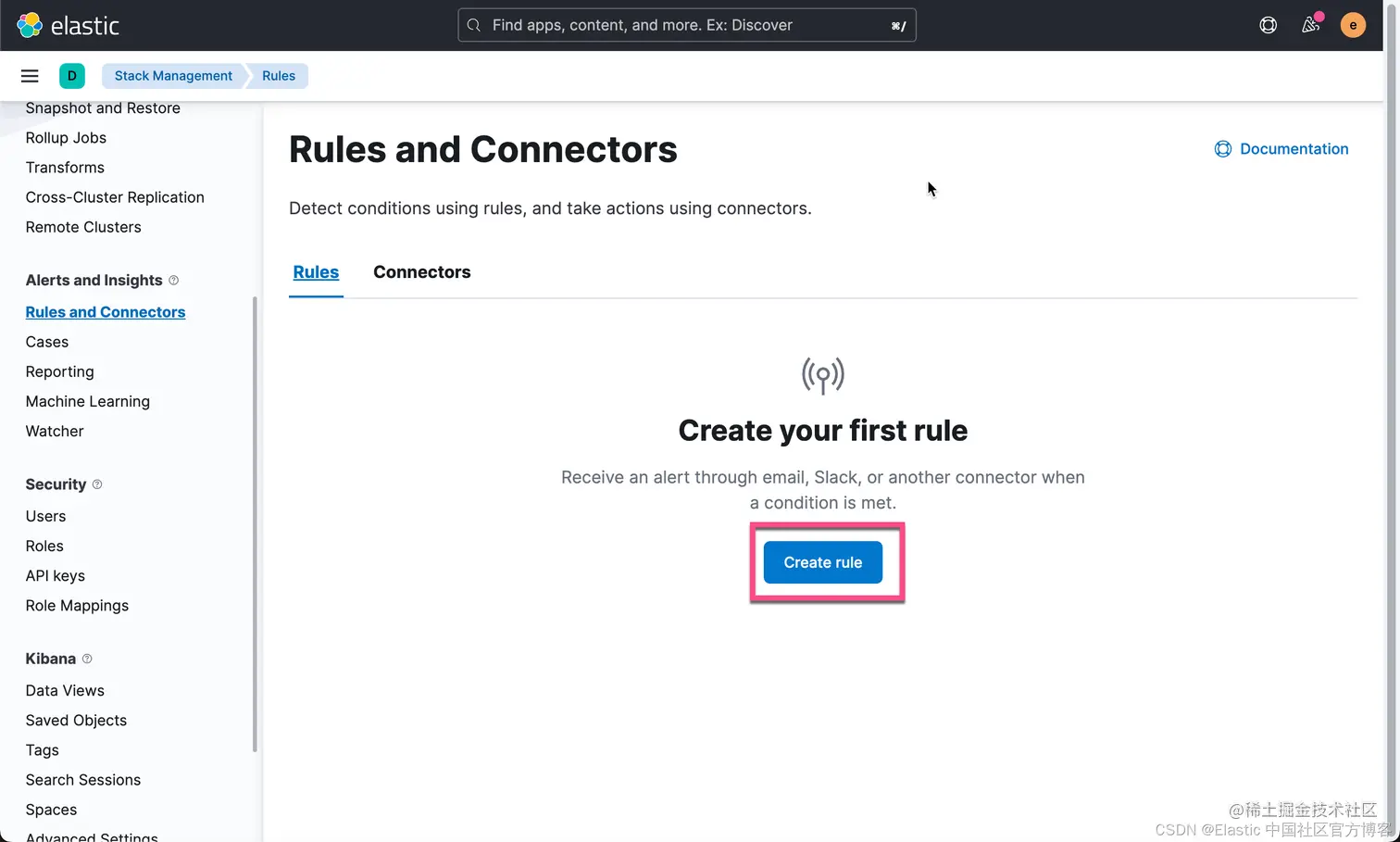Open Search Sessions
1400x842 pixels.
pos(83,779)
